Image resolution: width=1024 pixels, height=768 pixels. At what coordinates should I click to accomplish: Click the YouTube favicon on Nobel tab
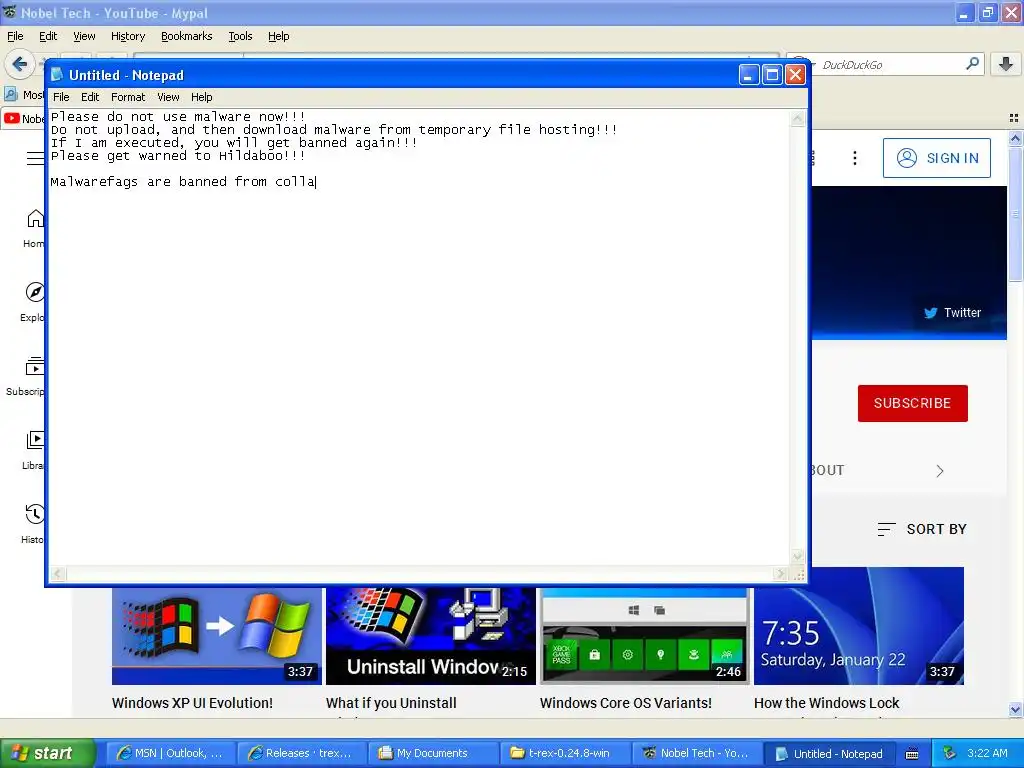12,118
